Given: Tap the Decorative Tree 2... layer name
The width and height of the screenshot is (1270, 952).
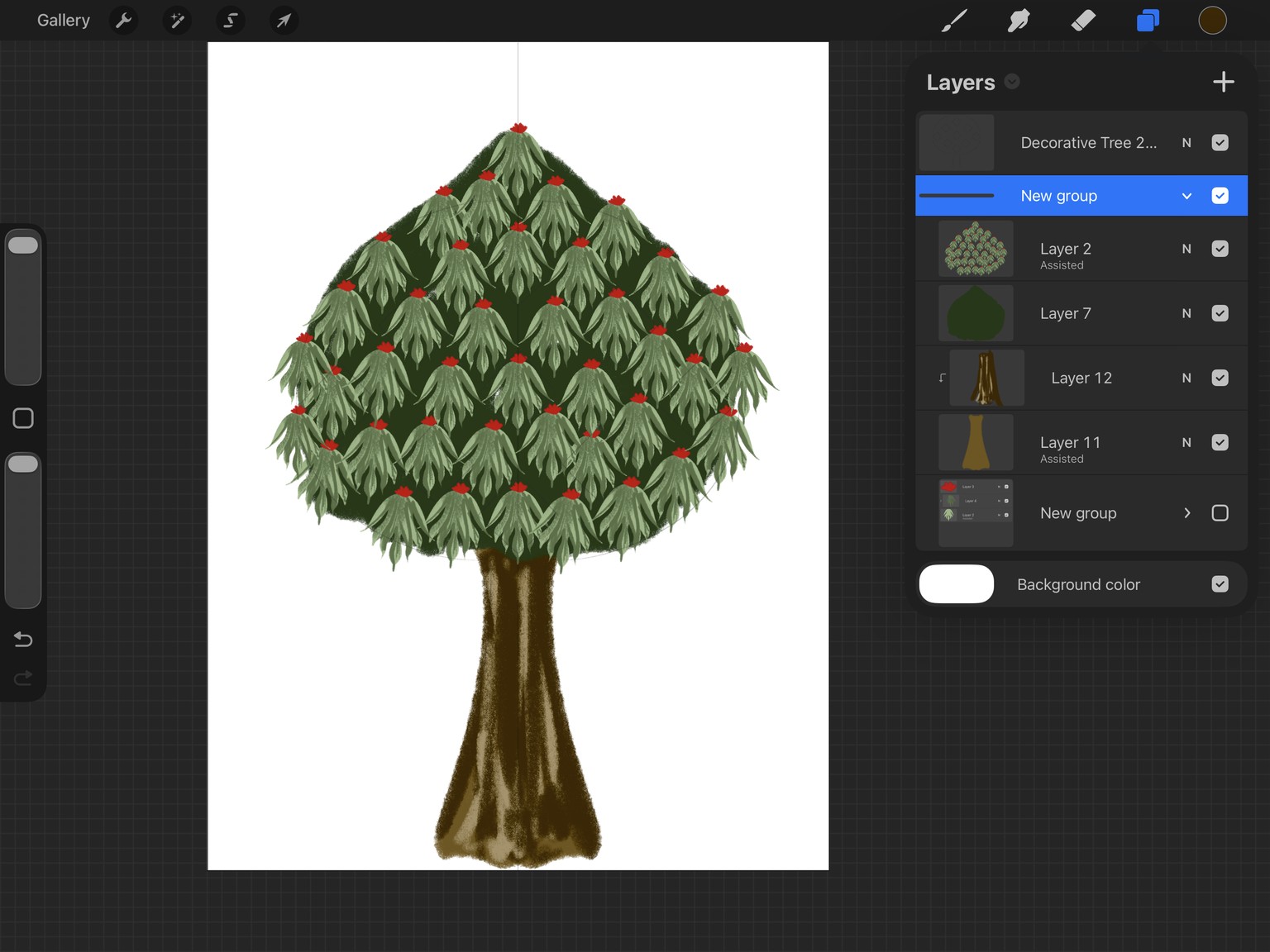Looking at the screenshot, I should (1089, 143).
